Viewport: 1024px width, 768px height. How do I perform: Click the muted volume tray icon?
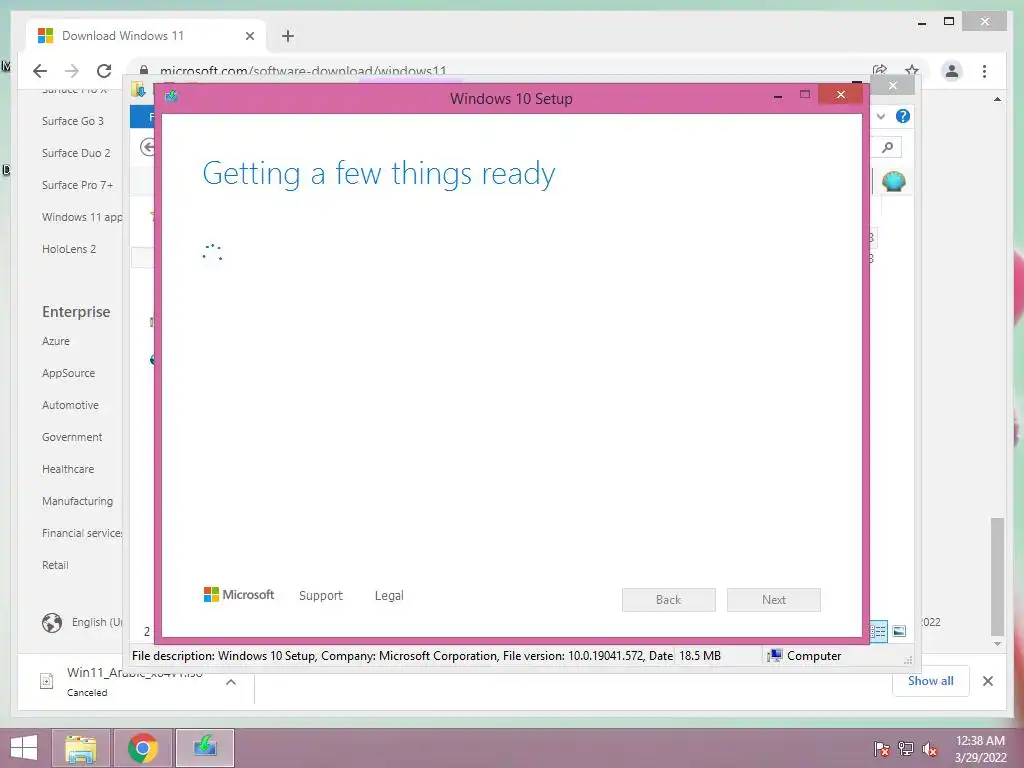click(930, 749)
